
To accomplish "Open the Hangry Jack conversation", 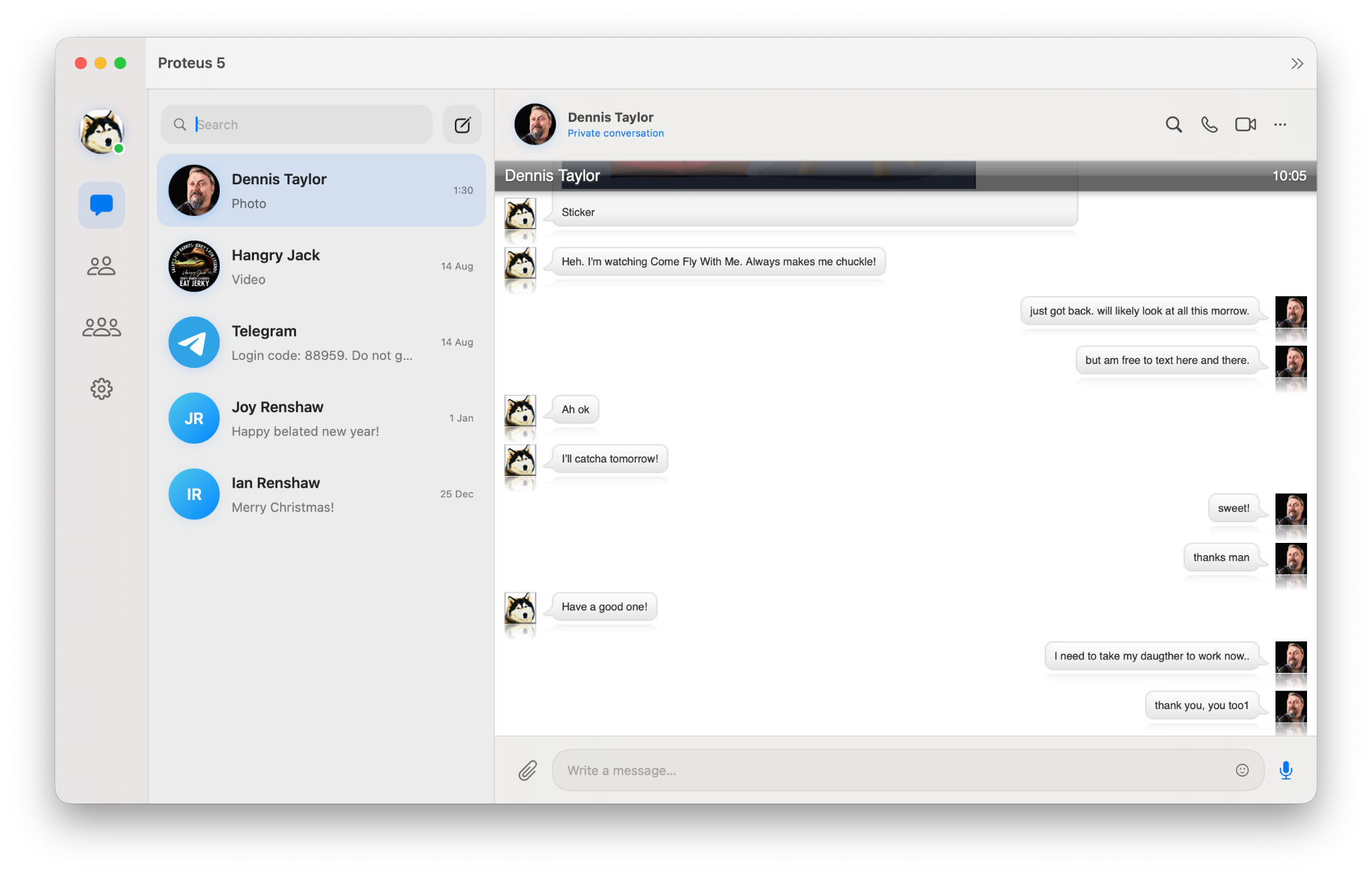I will (x=321, y=267).
